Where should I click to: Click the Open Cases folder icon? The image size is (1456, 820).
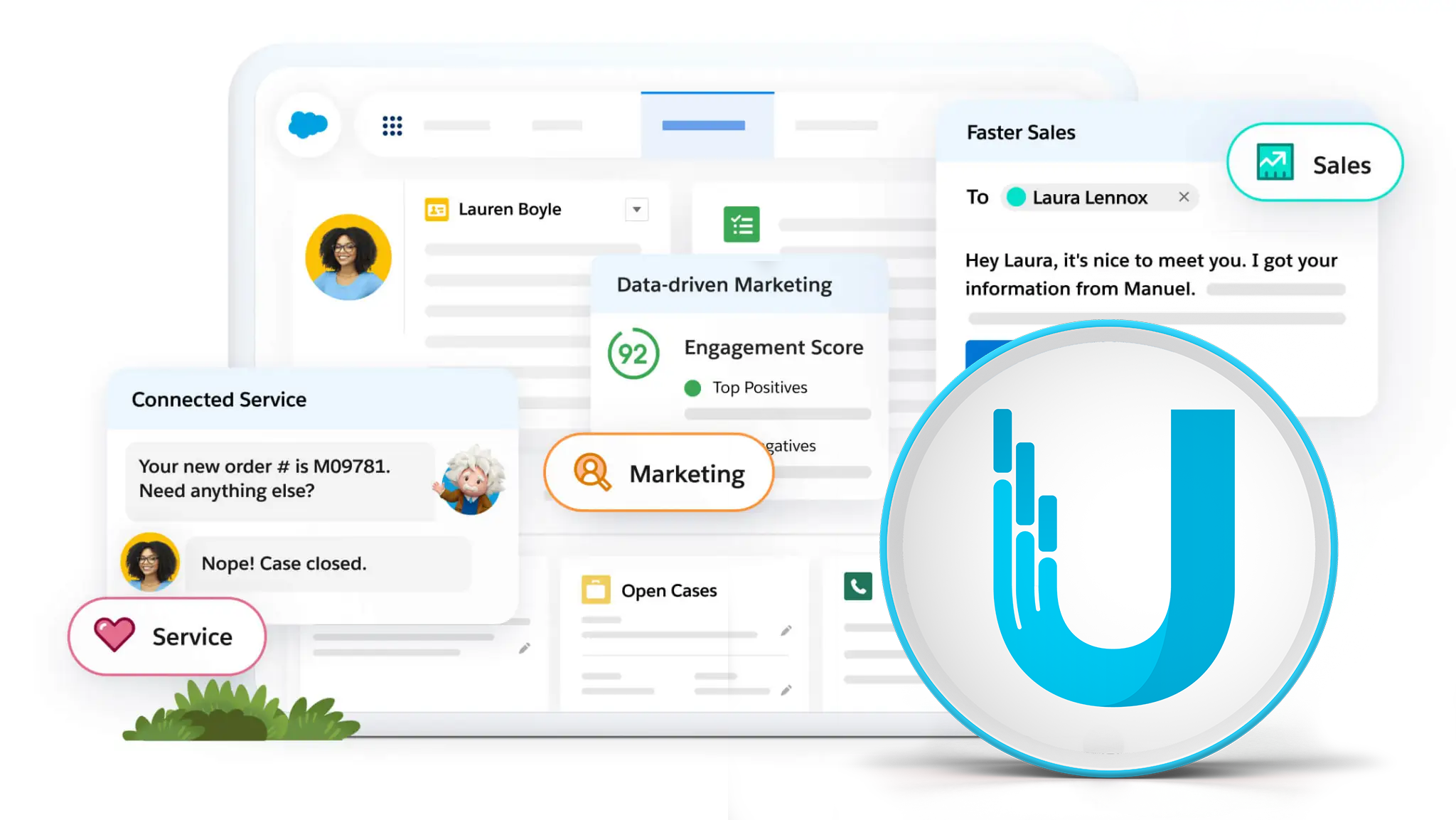[x=591, y=589]
